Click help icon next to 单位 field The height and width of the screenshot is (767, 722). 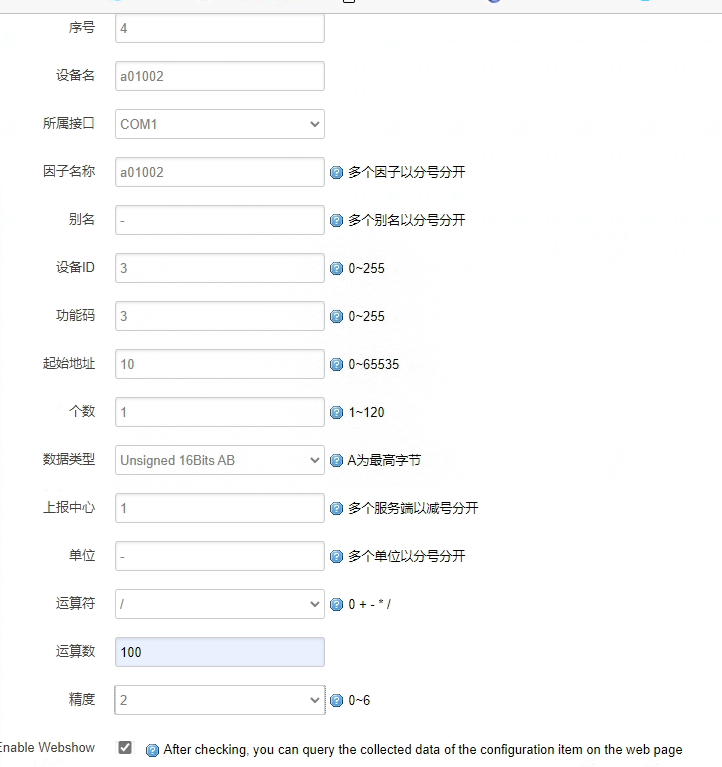point(336,557)
